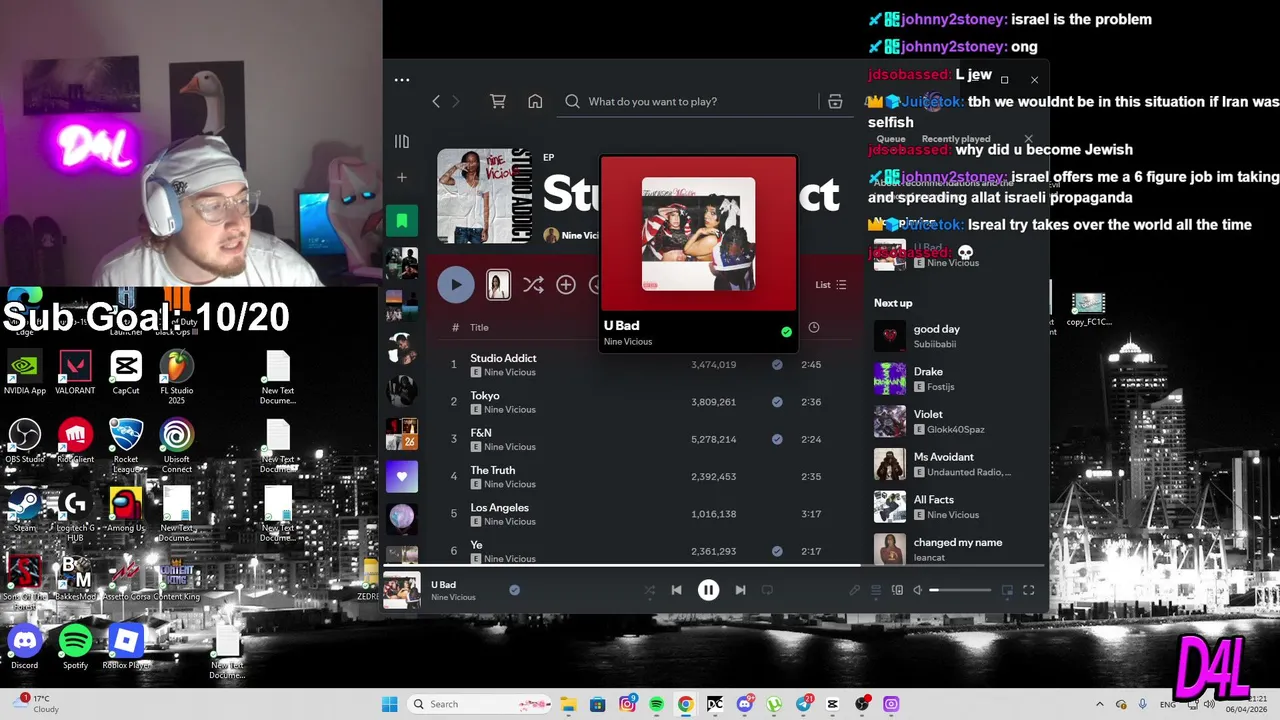Screen dimensions: 1280x720
Task: Open the green bookmarked Episodes playlist
Action: tap(402, 220)
